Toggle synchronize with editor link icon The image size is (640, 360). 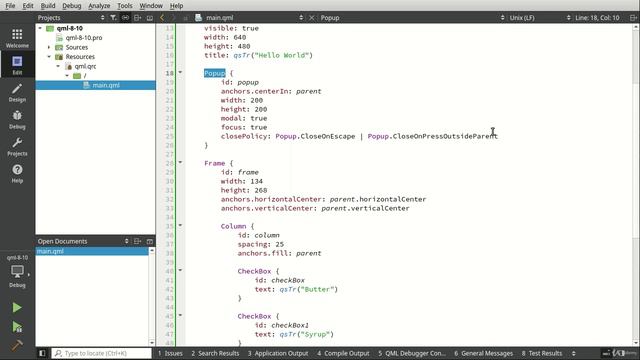tap(125, 18)
